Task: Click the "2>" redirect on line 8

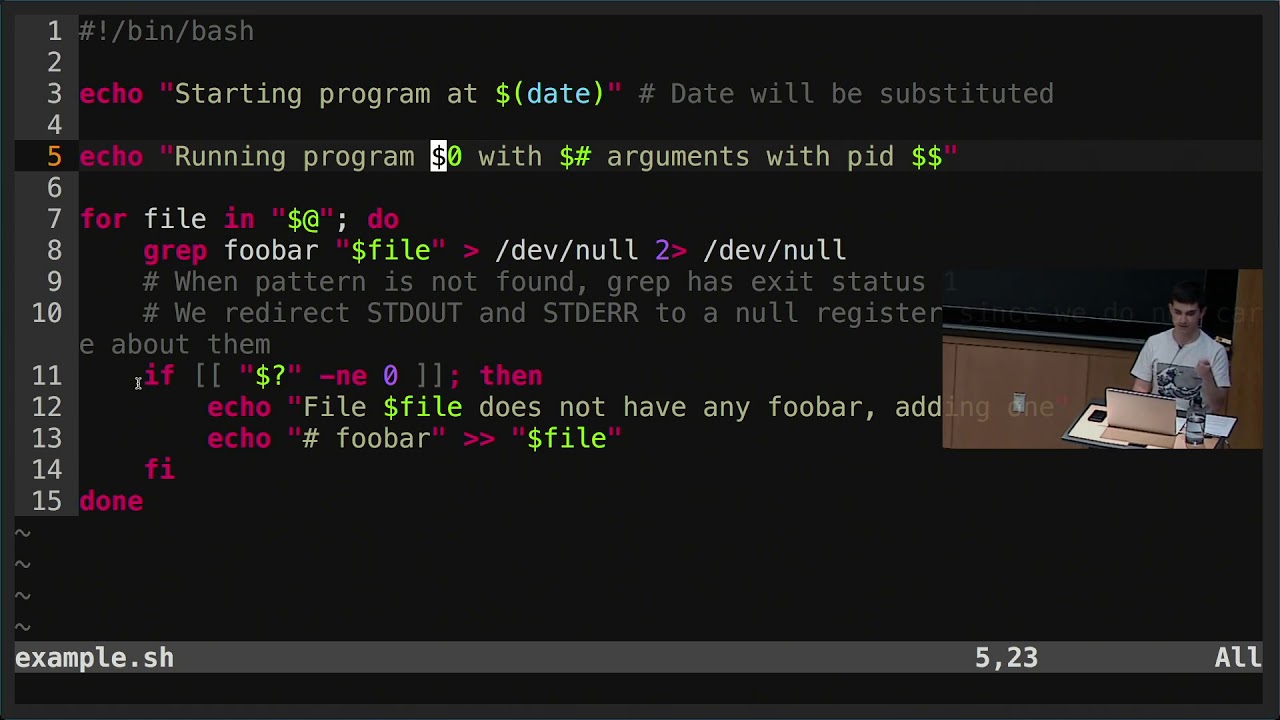Action: tap(671, 250)
